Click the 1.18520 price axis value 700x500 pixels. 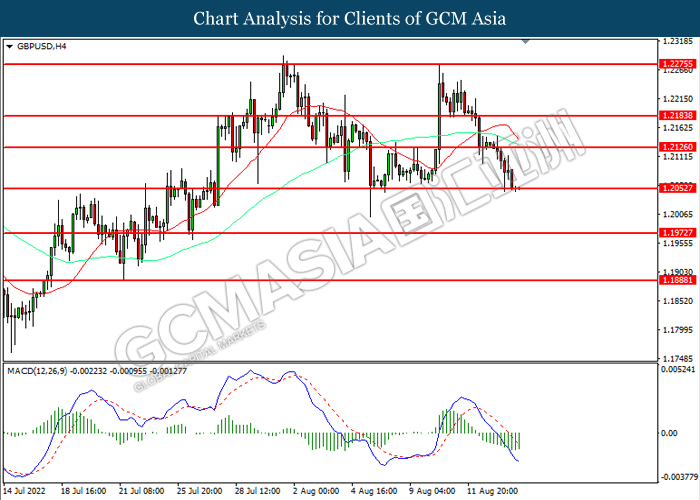pos(678,301)
